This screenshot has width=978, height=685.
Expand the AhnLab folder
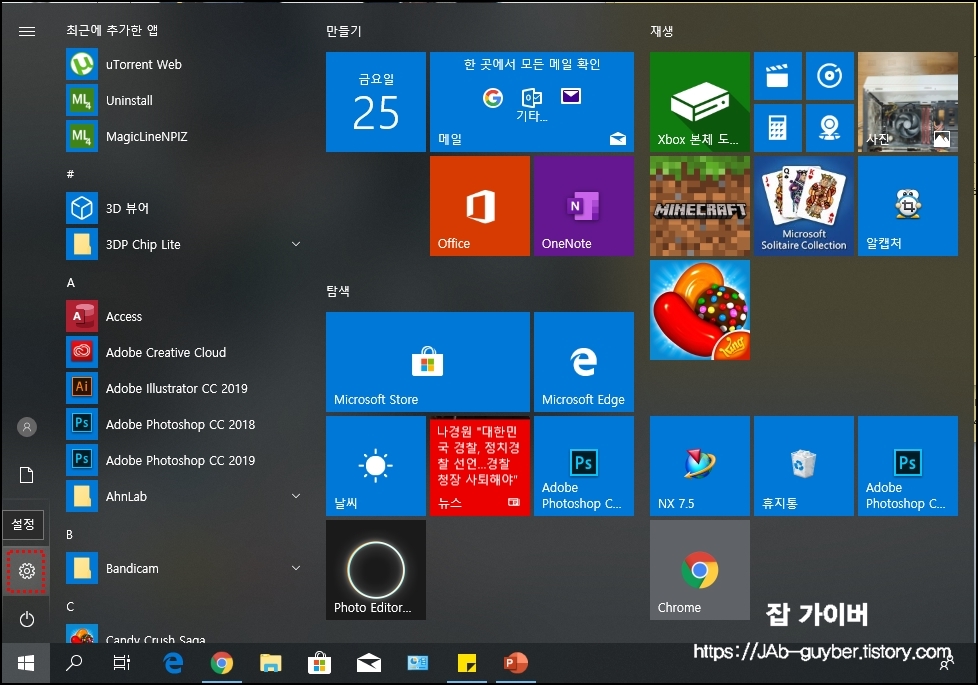[296, 497]
